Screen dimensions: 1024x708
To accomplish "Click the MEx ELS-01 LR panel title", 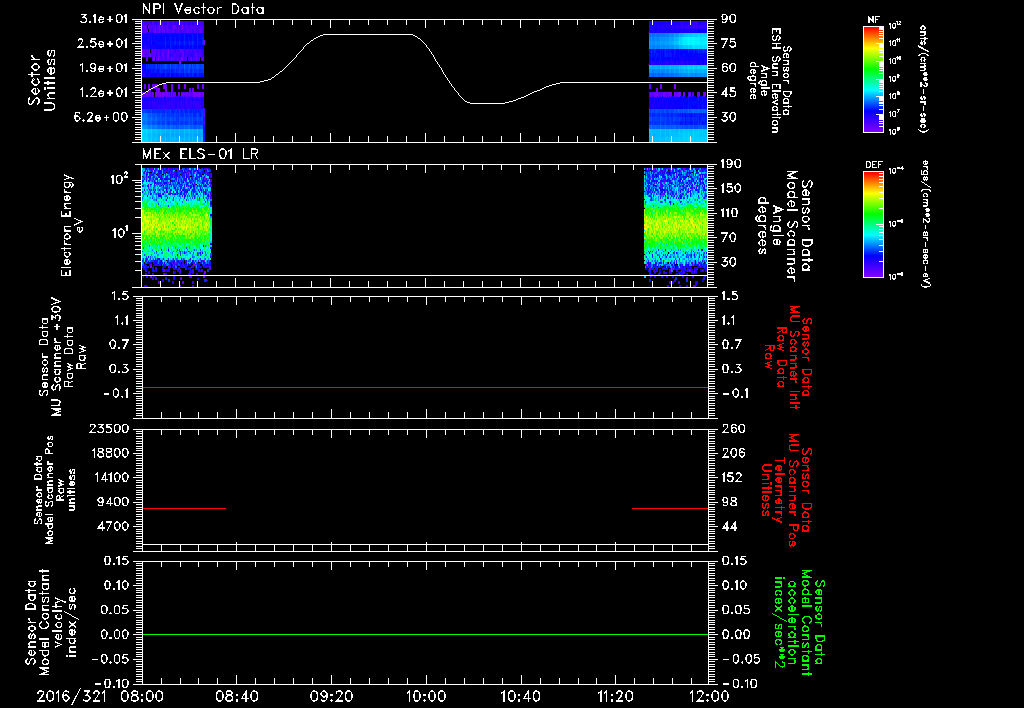I will [x=200, y=154].
